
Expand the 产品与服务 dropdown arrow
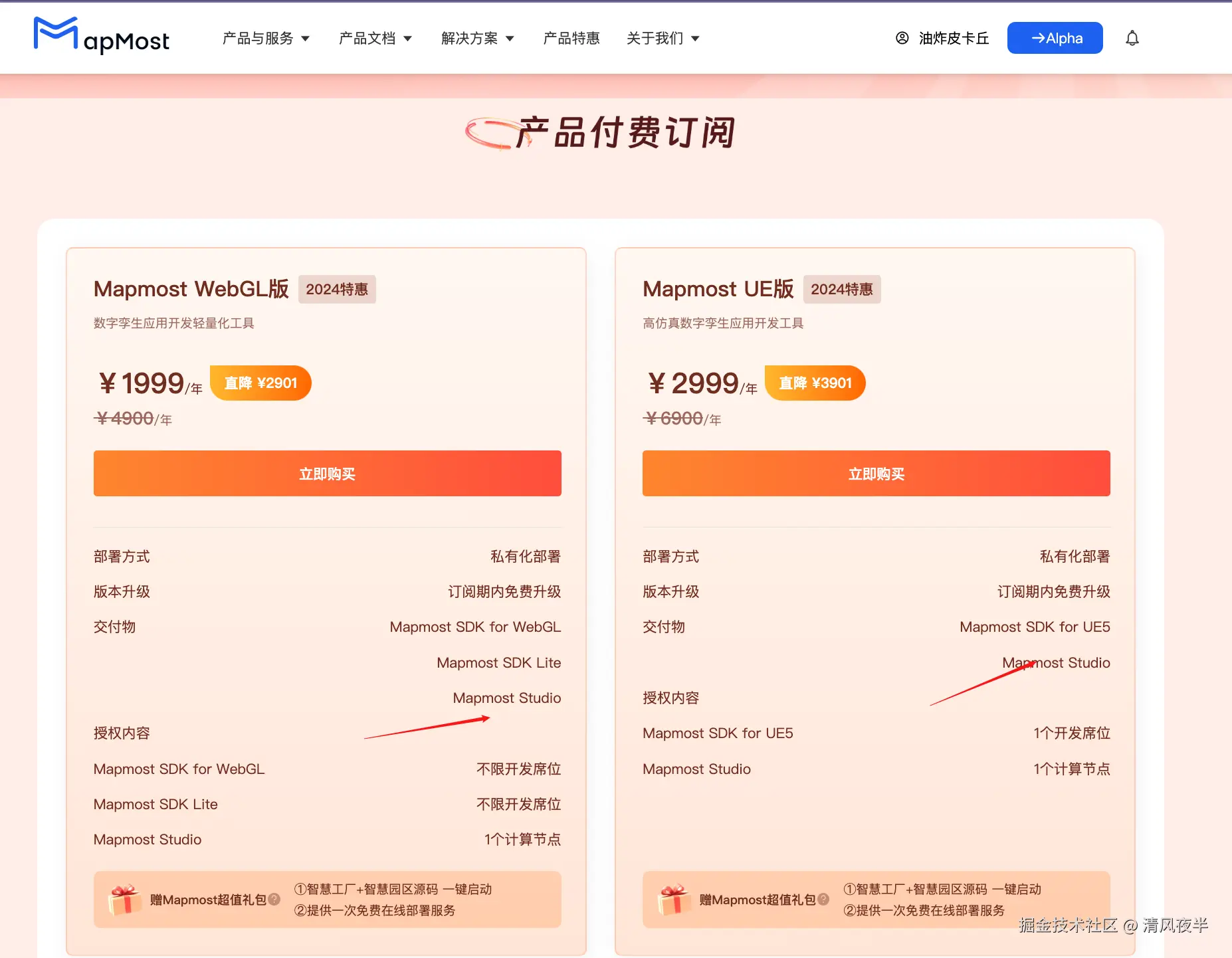click(x=306, y=39)
